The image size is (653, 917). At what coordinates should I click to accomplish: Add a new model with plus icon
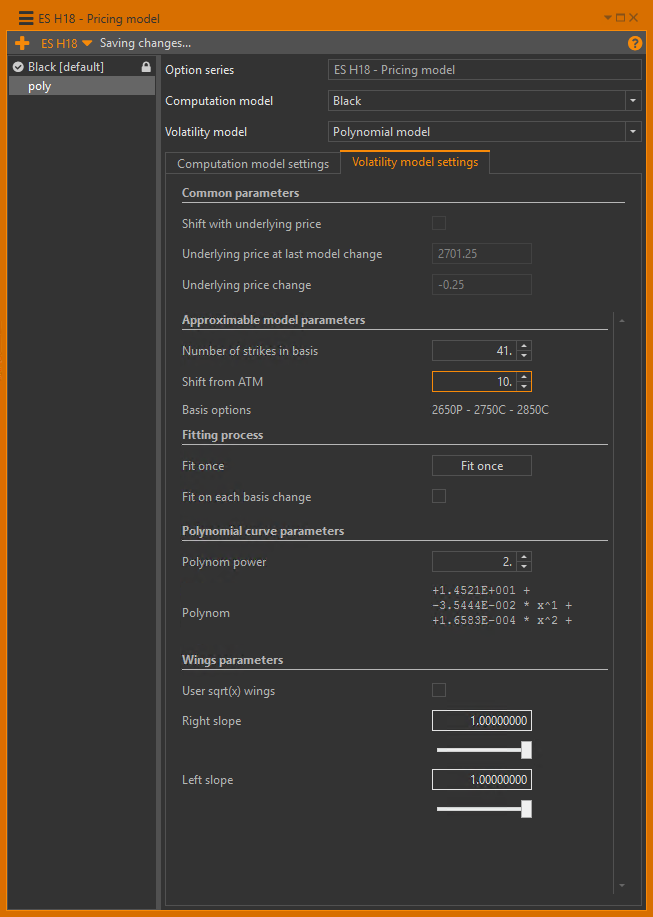(22, 43)
